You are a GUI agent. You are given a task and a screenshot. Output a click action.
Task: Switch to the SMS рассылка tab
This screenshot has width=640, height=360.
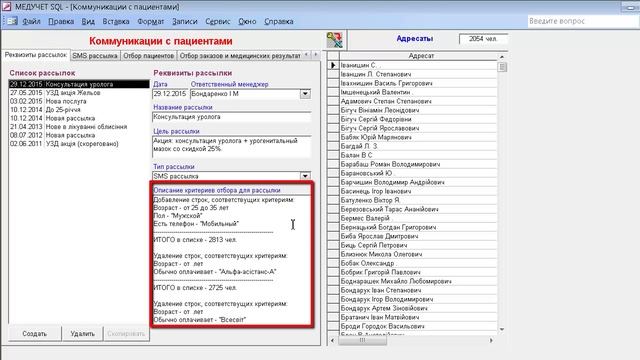[95, 56]
